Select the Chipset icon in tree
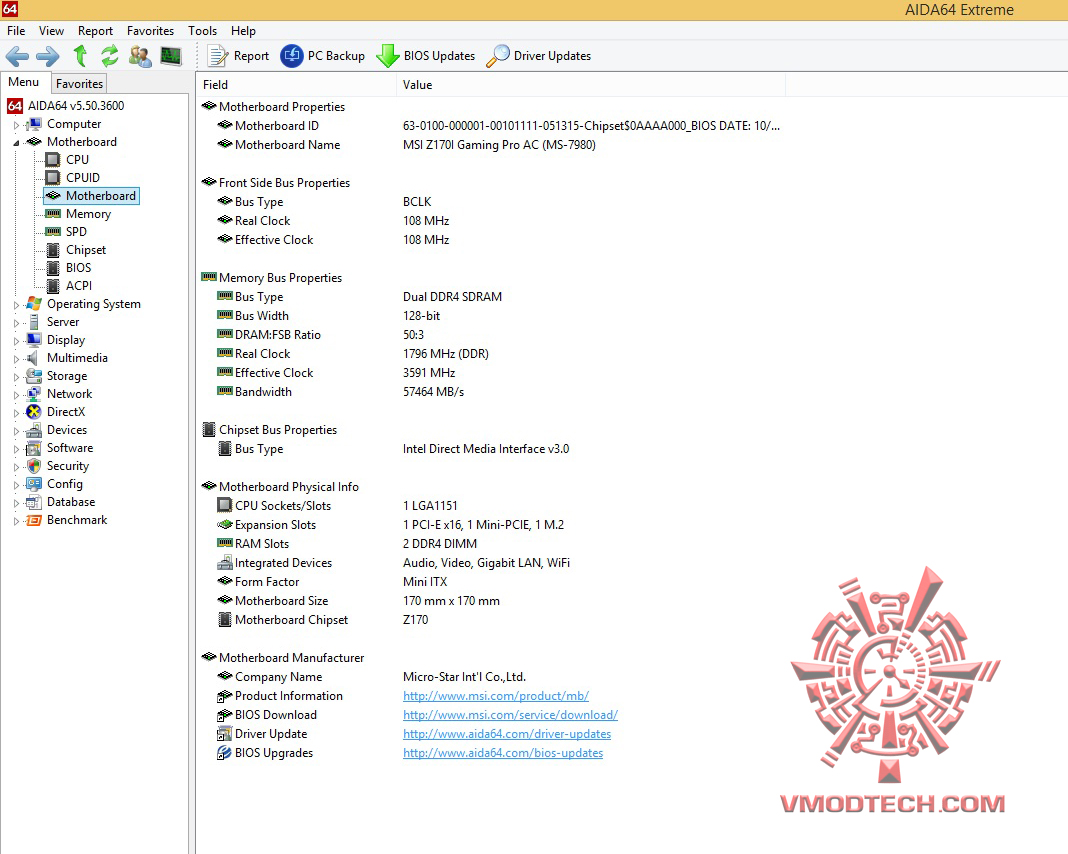 52,250
